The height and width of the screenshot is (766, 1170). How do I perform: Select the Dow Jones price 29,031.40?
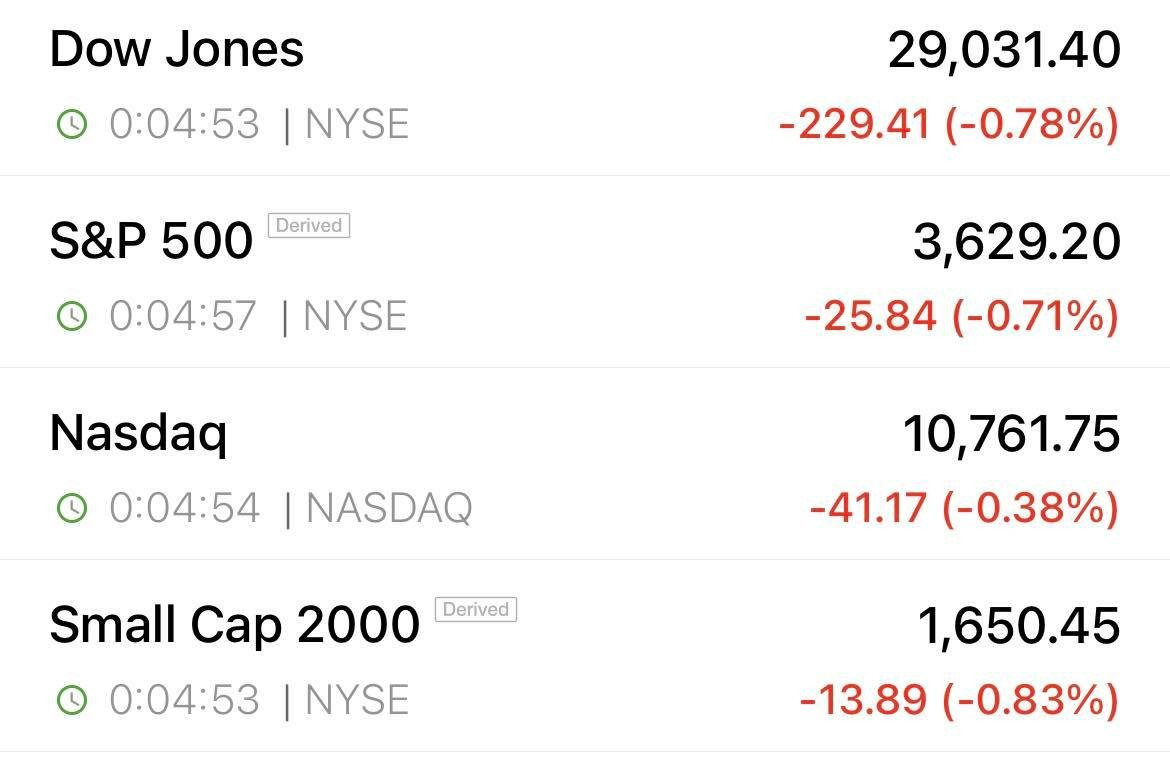1004,51
